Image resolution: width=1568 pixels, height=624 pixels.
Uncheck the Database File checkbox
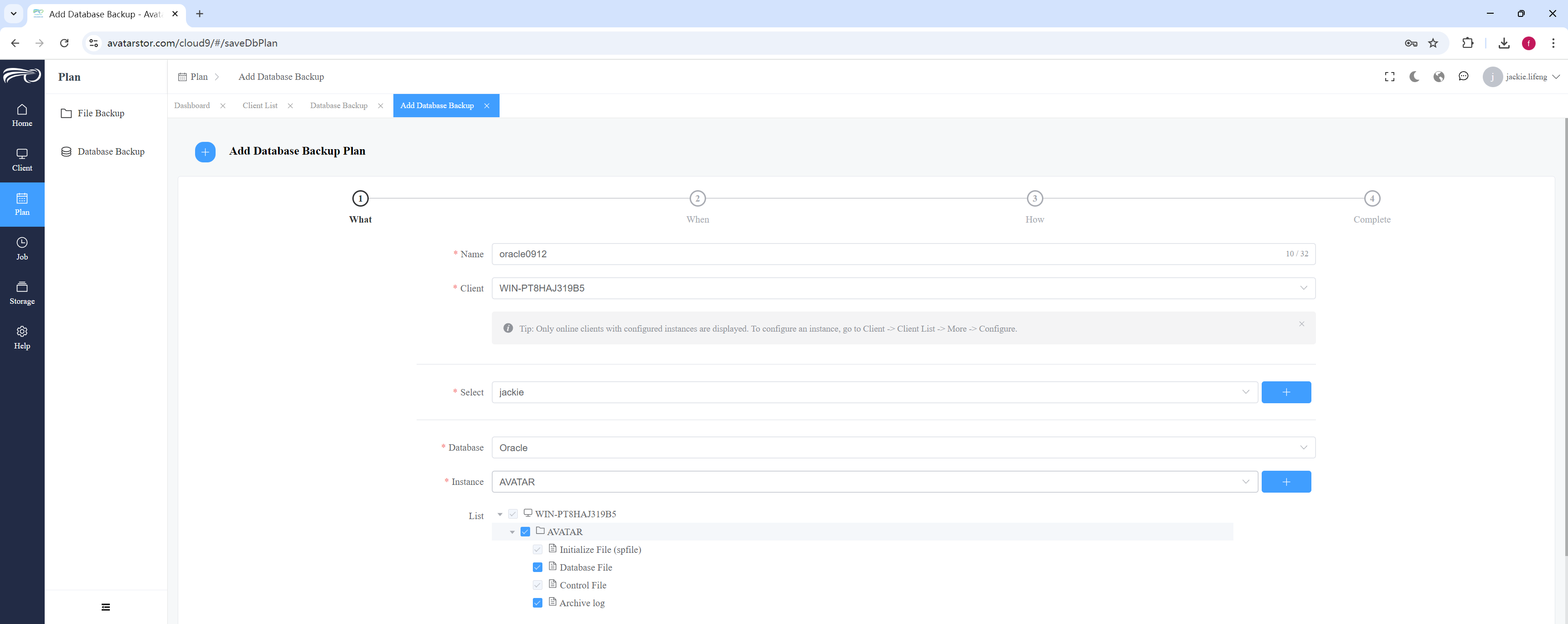coord(537,567)
